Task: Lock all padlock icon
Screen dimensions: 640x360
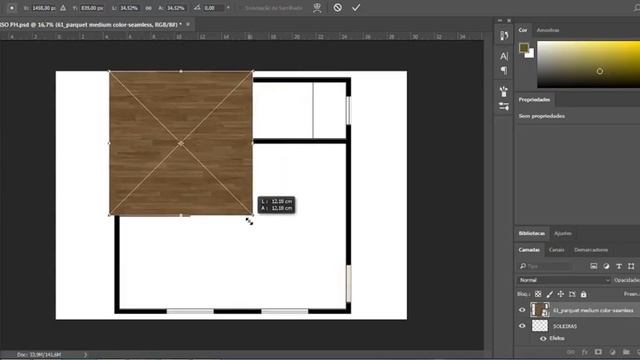Action: pos(584,294)
